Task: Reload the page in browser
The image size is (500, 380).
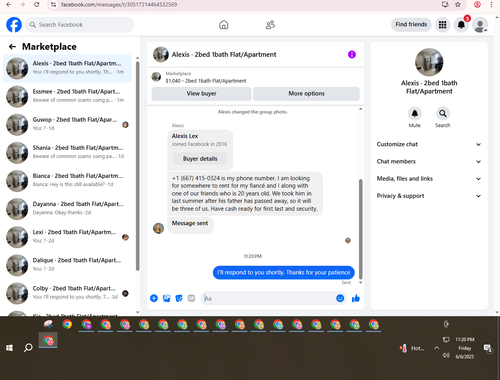Action: [x=37, y=5]
